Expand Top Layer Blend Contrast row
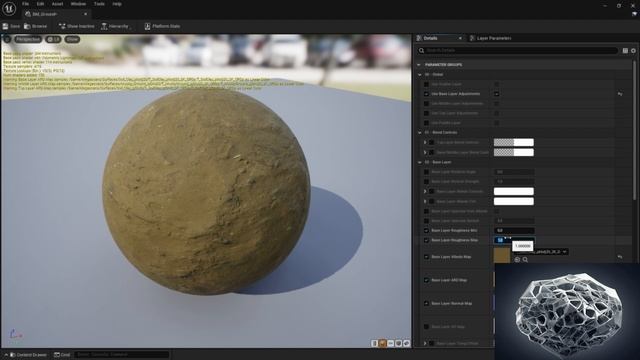Image resolution: width=640 pixels, height=360 pixels. point(425,142)
